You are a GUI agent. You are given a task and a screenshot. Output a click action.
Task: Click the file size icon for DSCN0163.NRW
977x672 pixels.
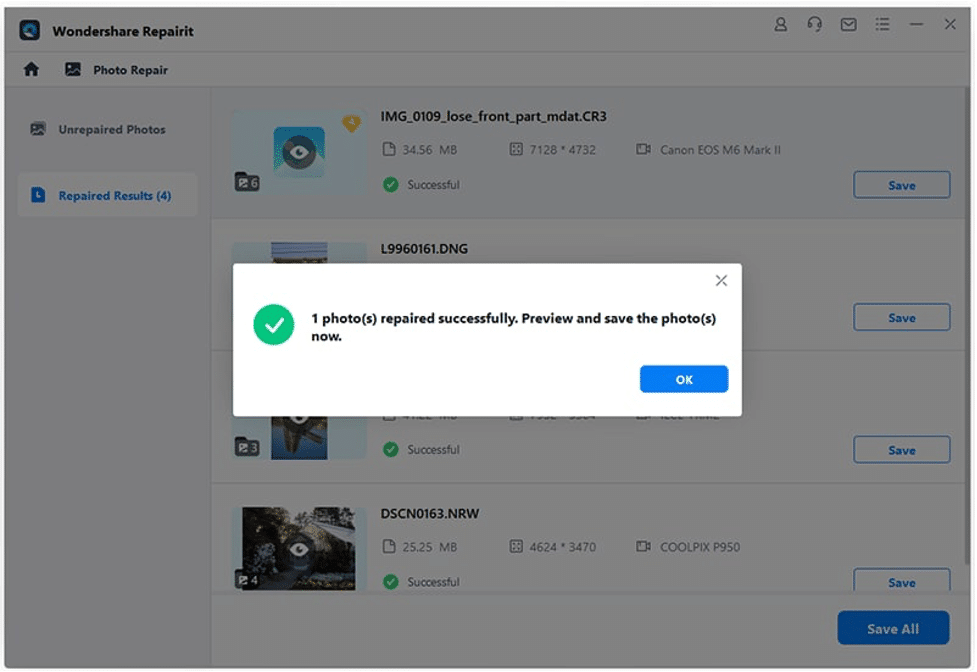390,547
